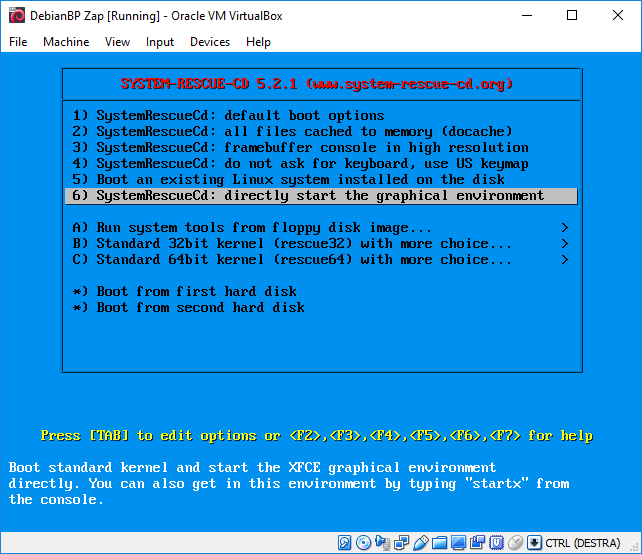Click the CPU virtualization status icon
Image resolution: width=642 pixels, height=554 pixels.
coord(496,543)
